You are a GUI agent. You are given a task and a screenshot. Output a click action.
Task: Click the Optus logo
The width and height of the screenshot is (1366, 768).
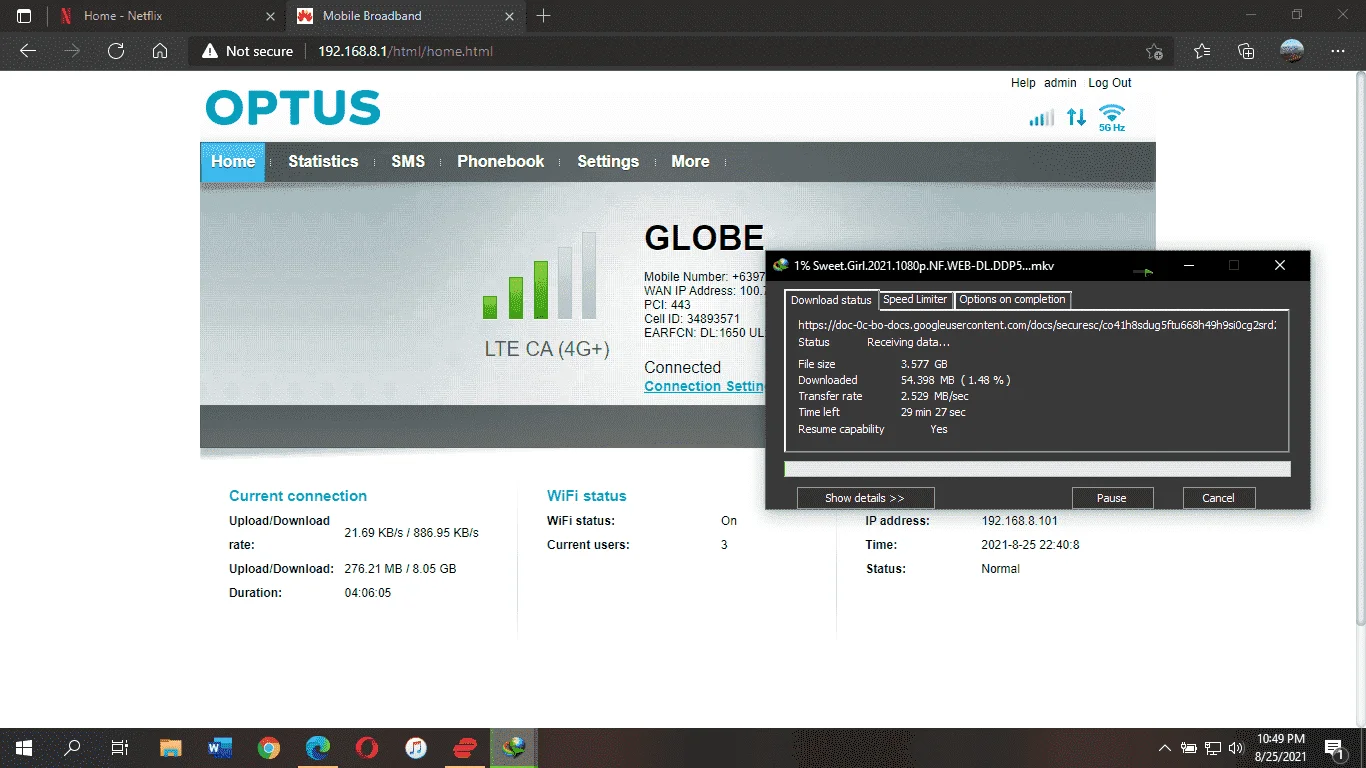[293, 108]
